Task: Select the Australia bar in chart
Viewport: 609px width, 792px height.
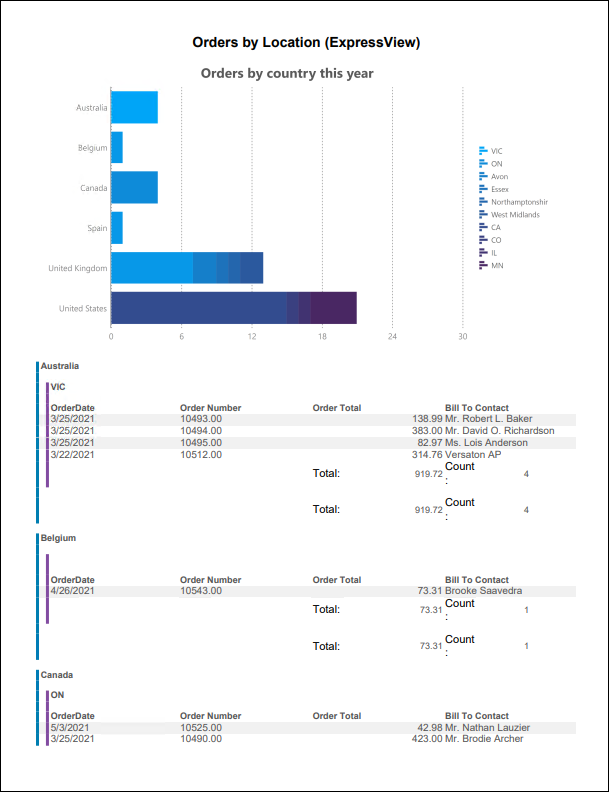Action: pyautogui.click(x=134, y=107)
